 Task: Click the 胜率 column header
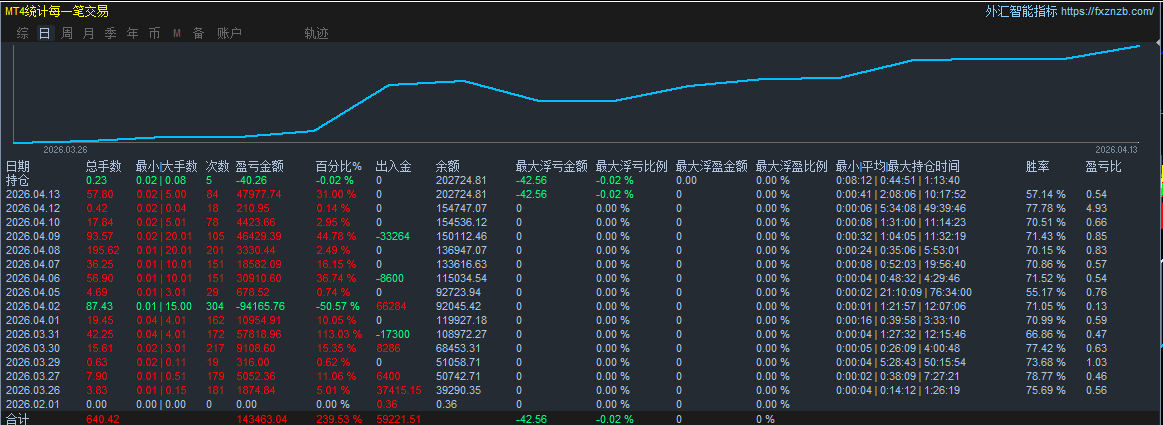click(x=1038, y=166)
